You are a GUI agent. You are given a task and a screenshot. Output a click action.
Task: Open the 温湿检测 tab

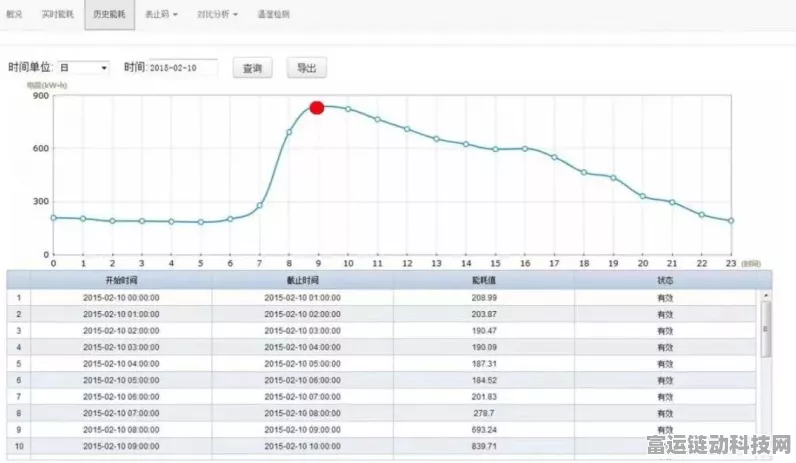[x=273, y=14]
